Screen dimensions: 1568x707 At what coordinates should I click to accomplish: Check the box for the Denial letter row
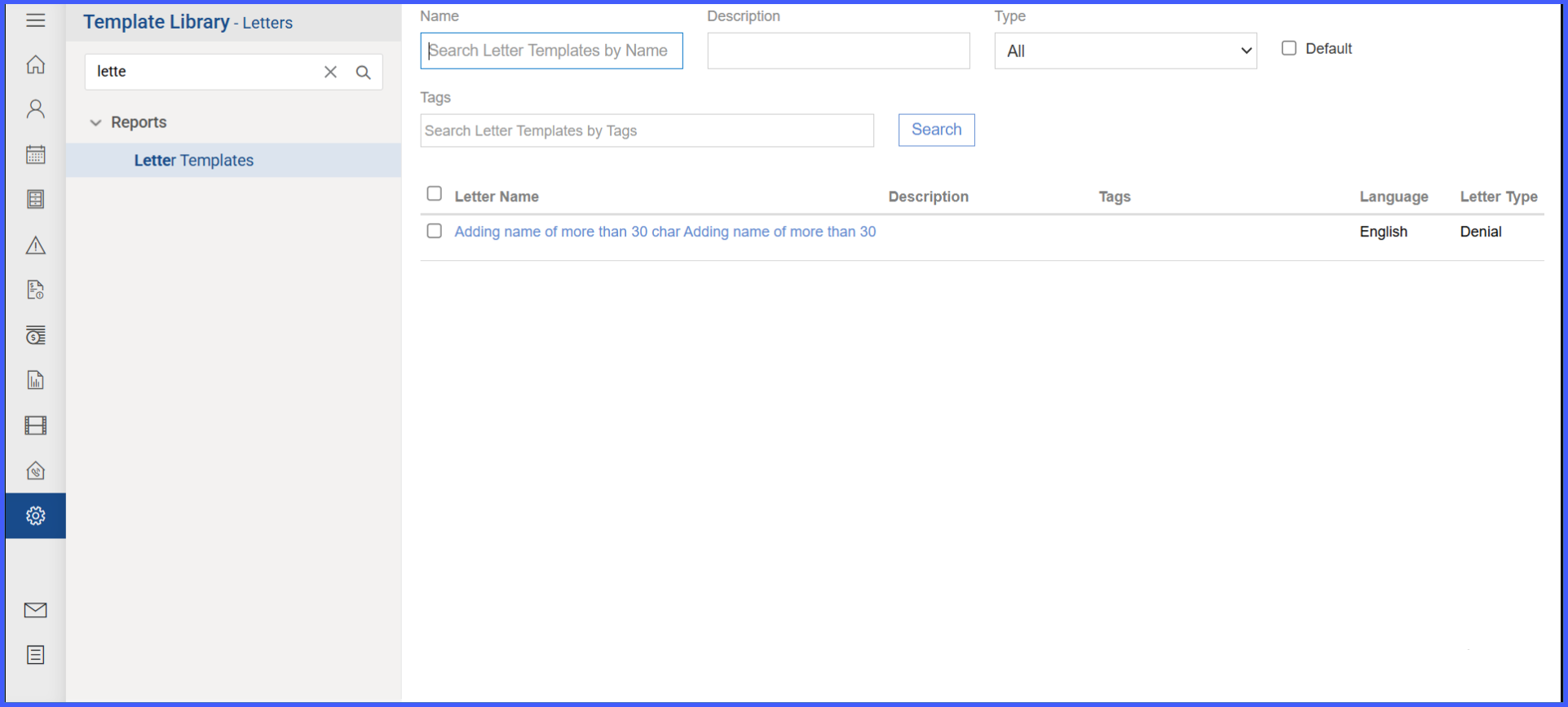435,231
